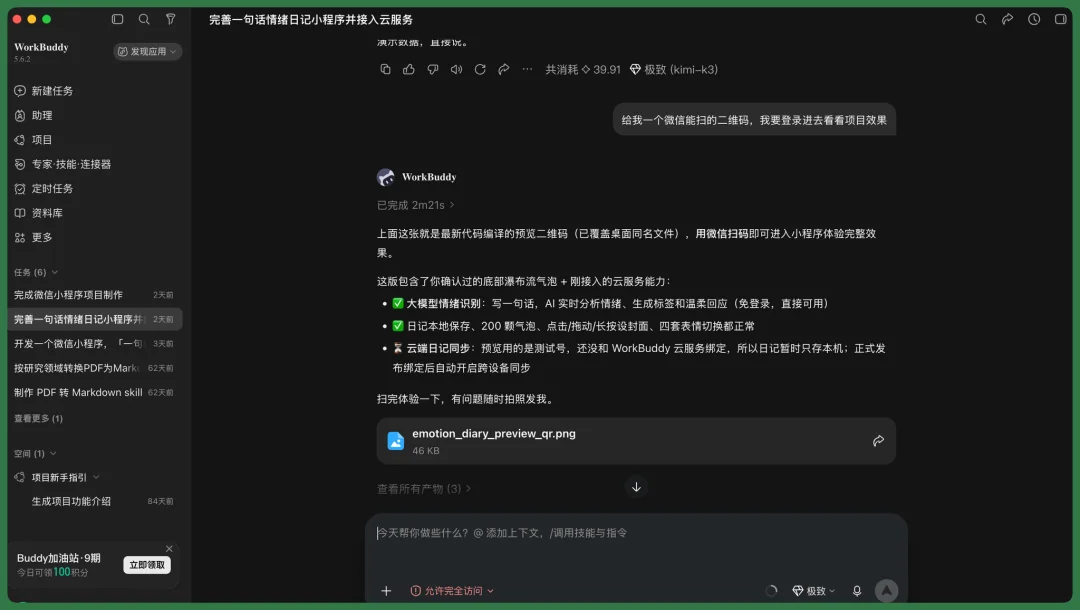Search conversation using top-right magnifier
This screenshot has height=610, width=1080.
tap(981, 19)
